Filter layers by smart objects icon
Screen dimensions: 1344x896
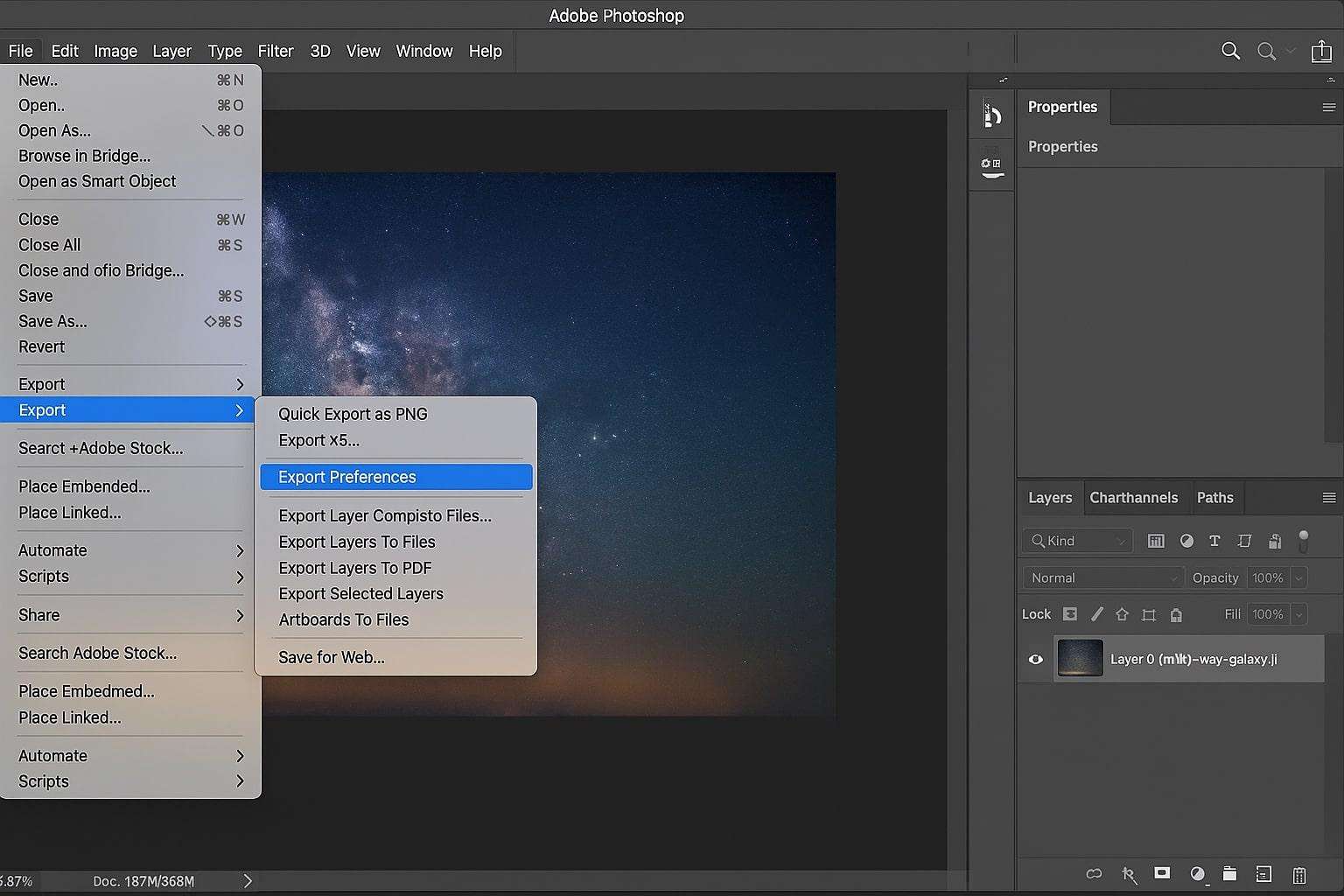point(1275,541)
